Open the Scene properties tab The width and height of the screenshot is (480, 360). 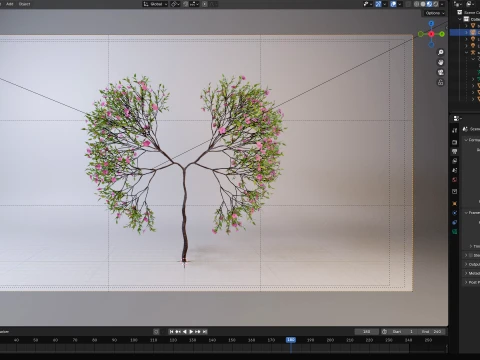pyautogui.click(x=455, y=170)
